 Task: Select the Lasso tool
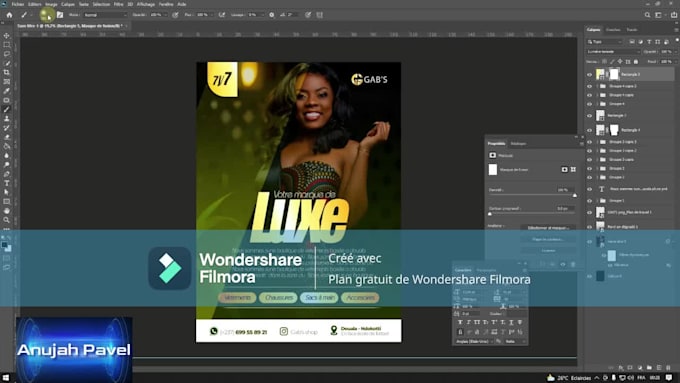click(x=7, y=54)
